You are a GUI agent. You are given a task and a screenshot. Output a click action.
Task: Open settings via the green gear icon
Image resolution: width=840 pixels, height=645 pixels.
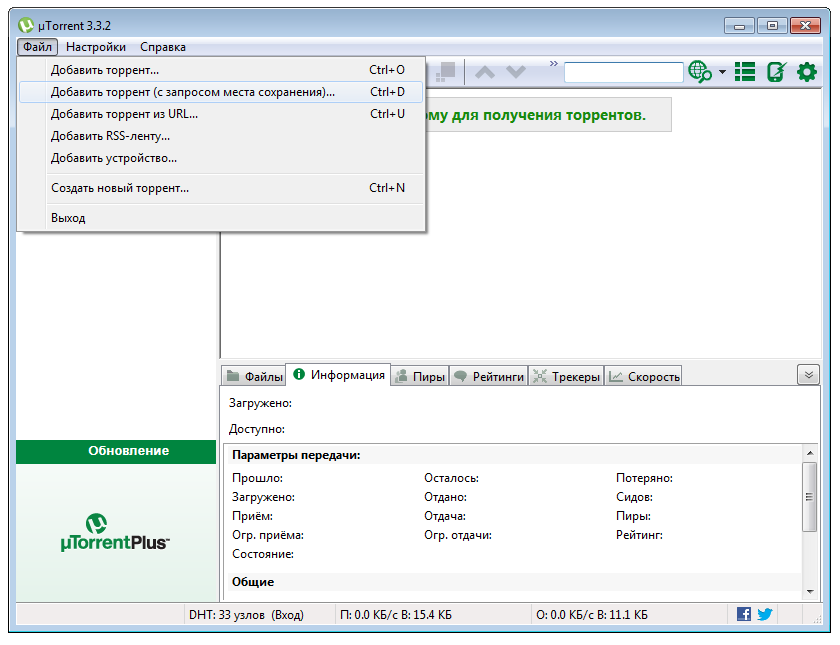pos(806,72)
